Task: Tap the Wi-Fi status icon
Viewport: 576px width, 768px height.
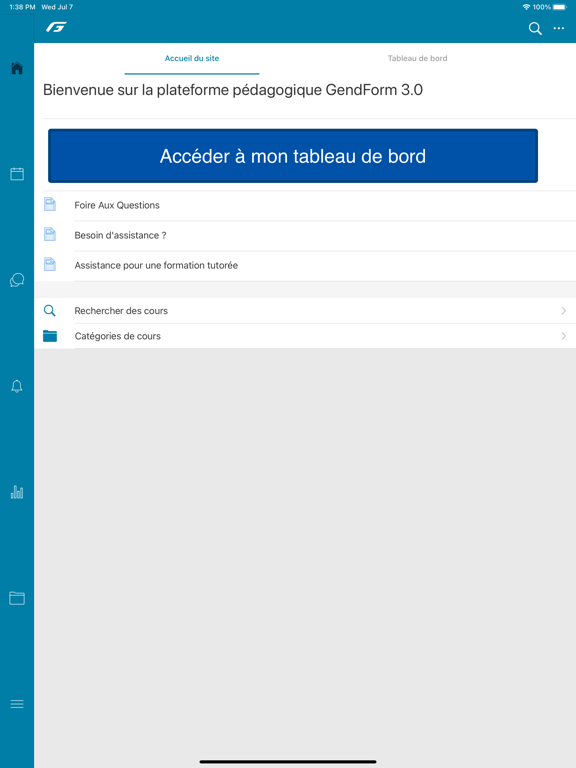Action: coord(526,7)
